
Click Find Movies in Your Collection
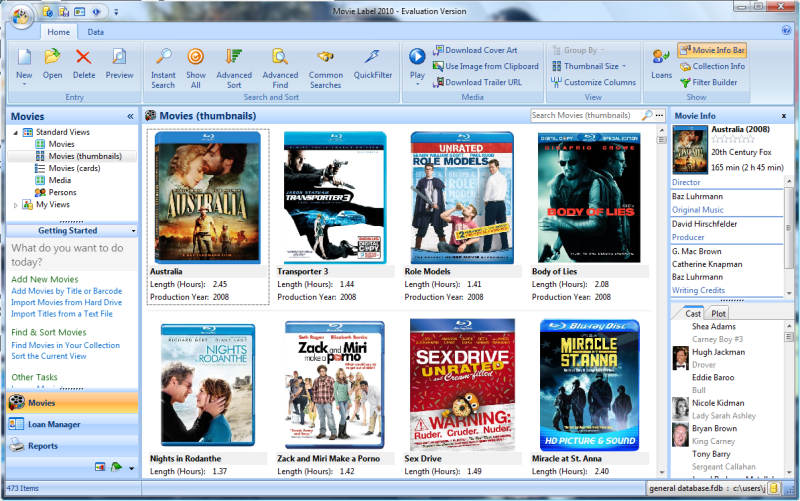coord(66,345)
